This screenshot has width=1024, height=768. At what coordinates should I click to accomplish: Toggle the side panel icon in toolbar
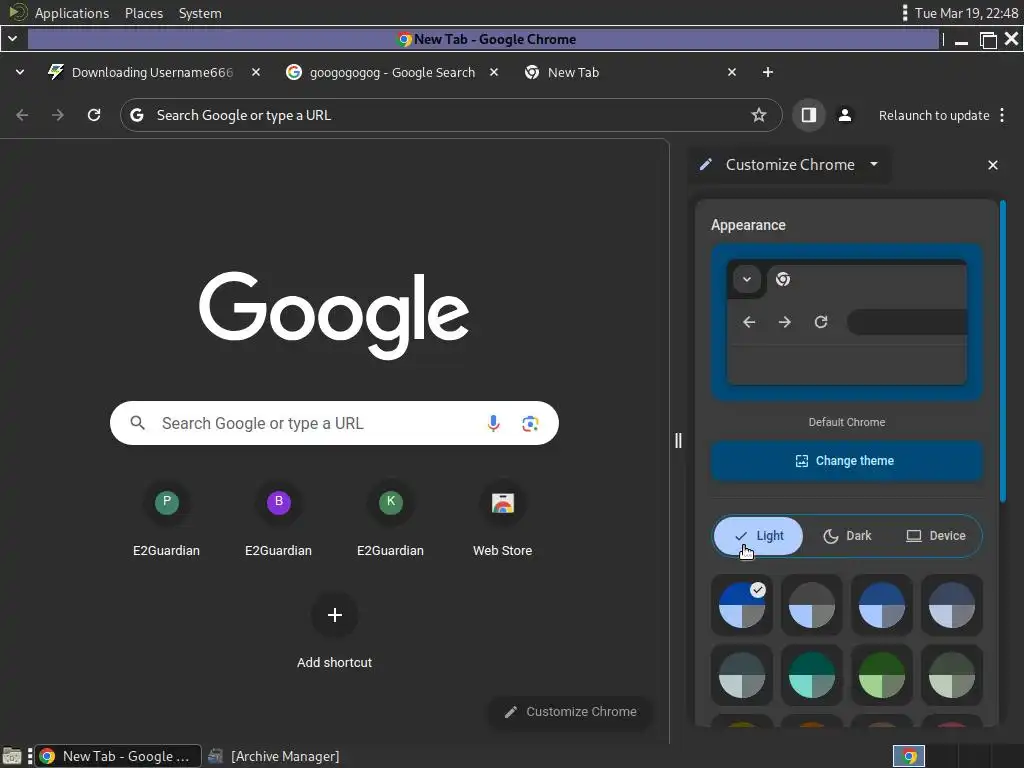(808, 116)
